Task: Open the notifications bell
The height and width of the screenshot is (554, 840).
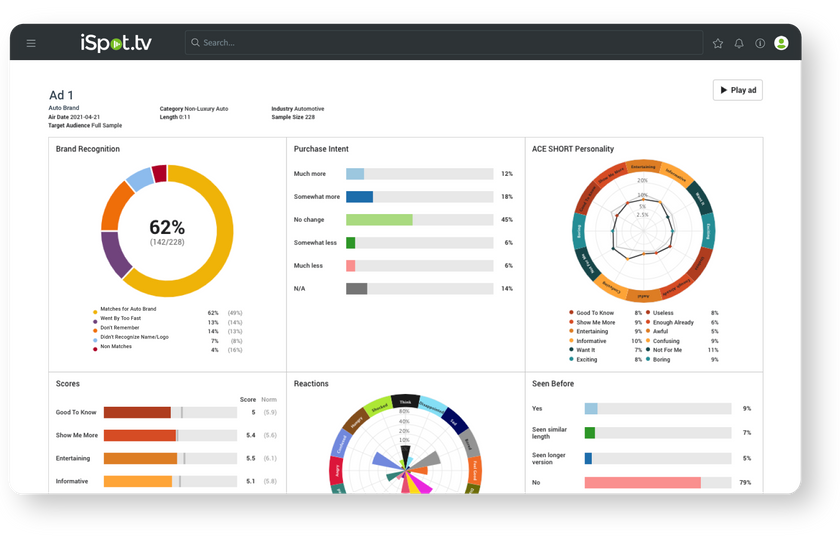Action: coord(739,43)
